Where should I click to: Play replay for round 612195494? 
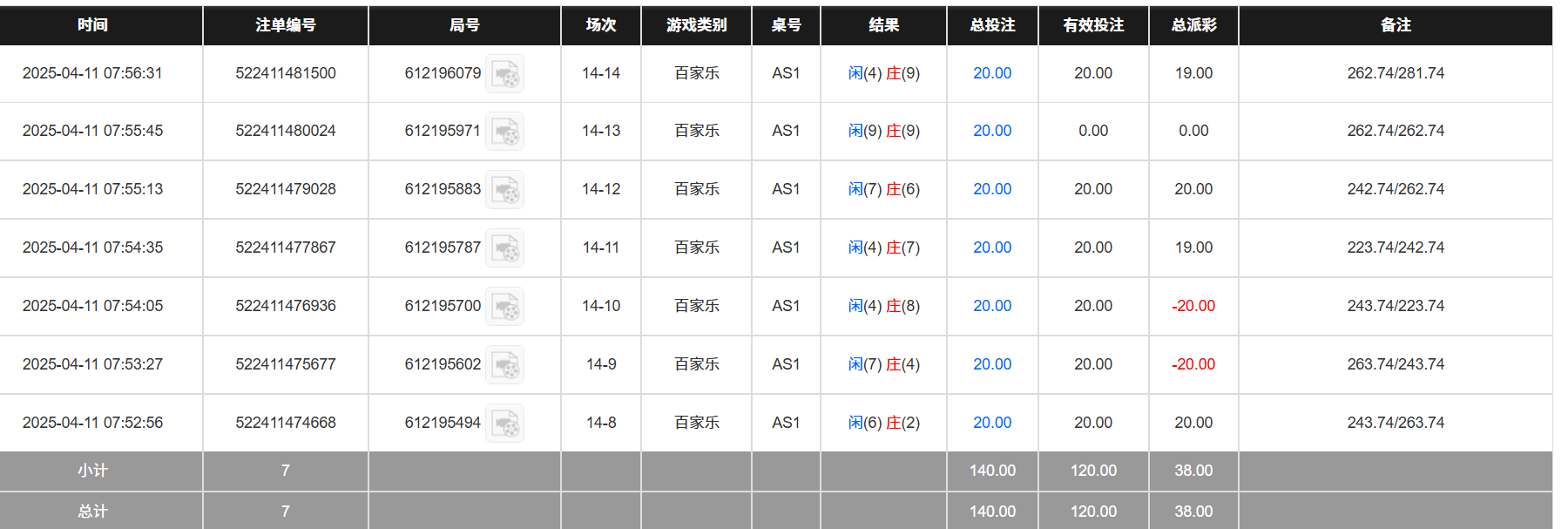[x=505, y=423]
